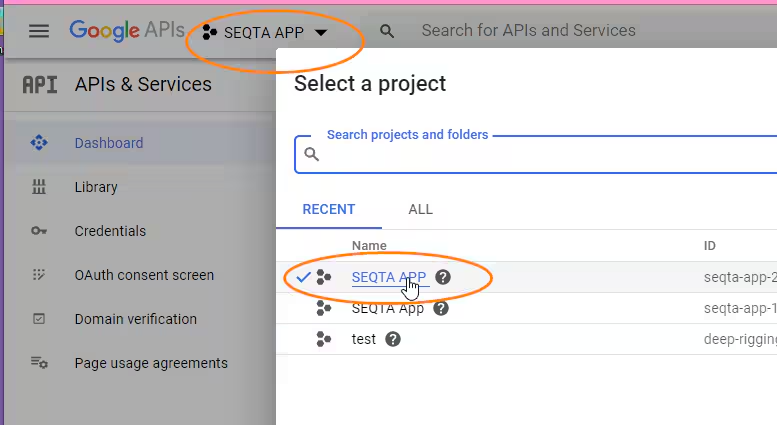
Task: Click the project icon in test row
Action: point(324,339)
